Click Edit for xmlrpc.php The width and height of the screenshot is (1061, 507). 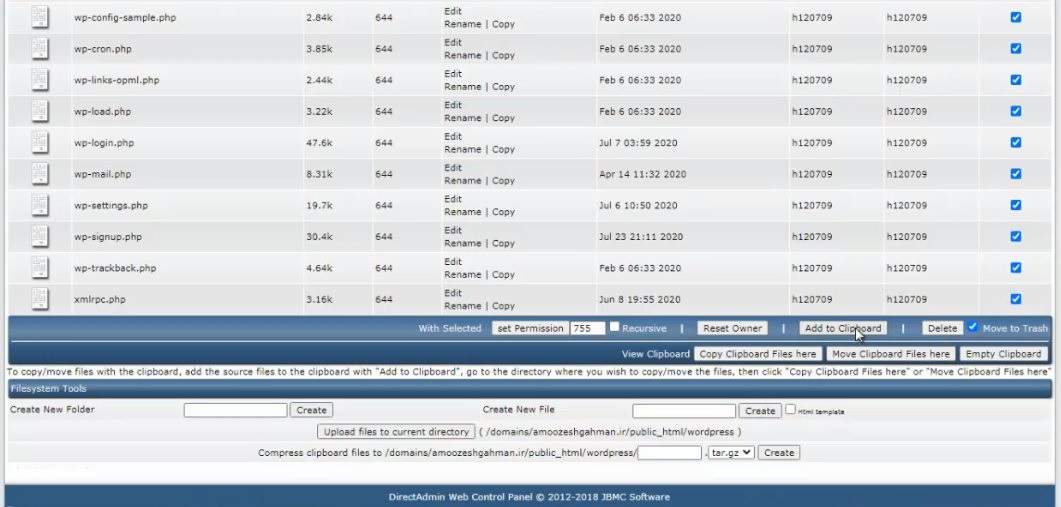tap(453, 293)
